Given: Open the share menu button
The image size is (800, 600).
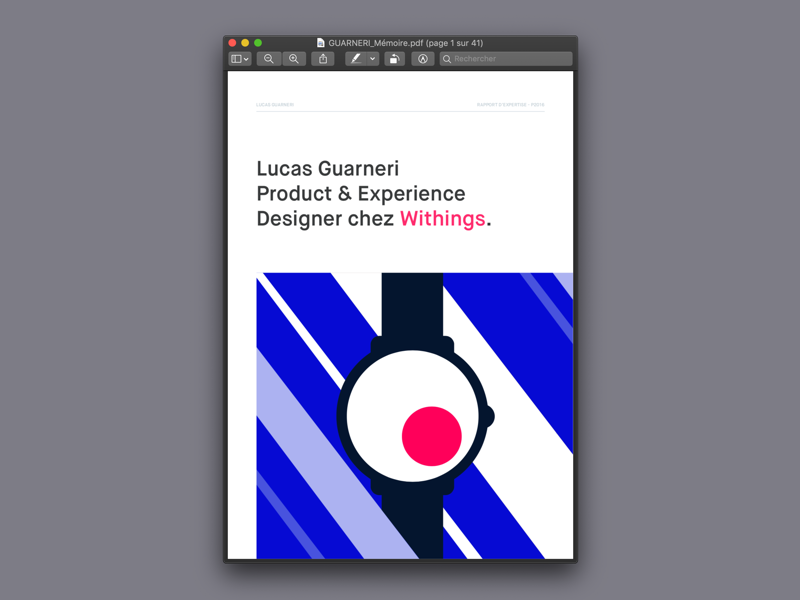Looking at the screenshot, I should [323, 59].
